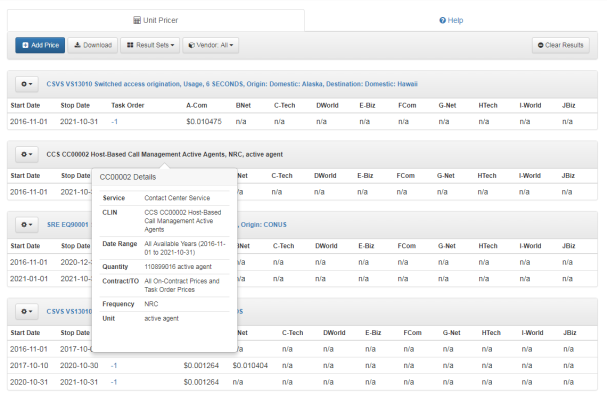
Task: Open gear menu for Alaska-to-Hawaii CSVS panel
Action: point(26,85)
